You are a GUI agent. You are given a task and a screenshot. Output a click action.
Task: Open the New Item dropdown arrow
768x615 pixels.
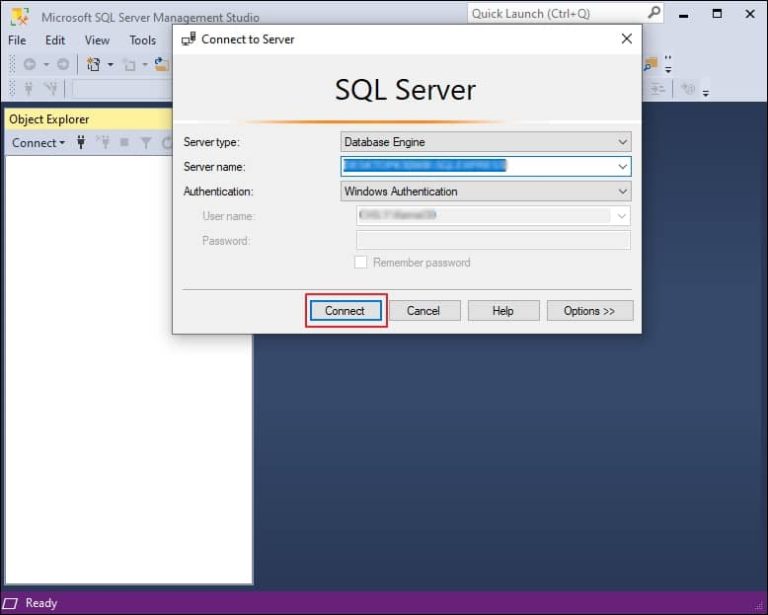point(111,64)
